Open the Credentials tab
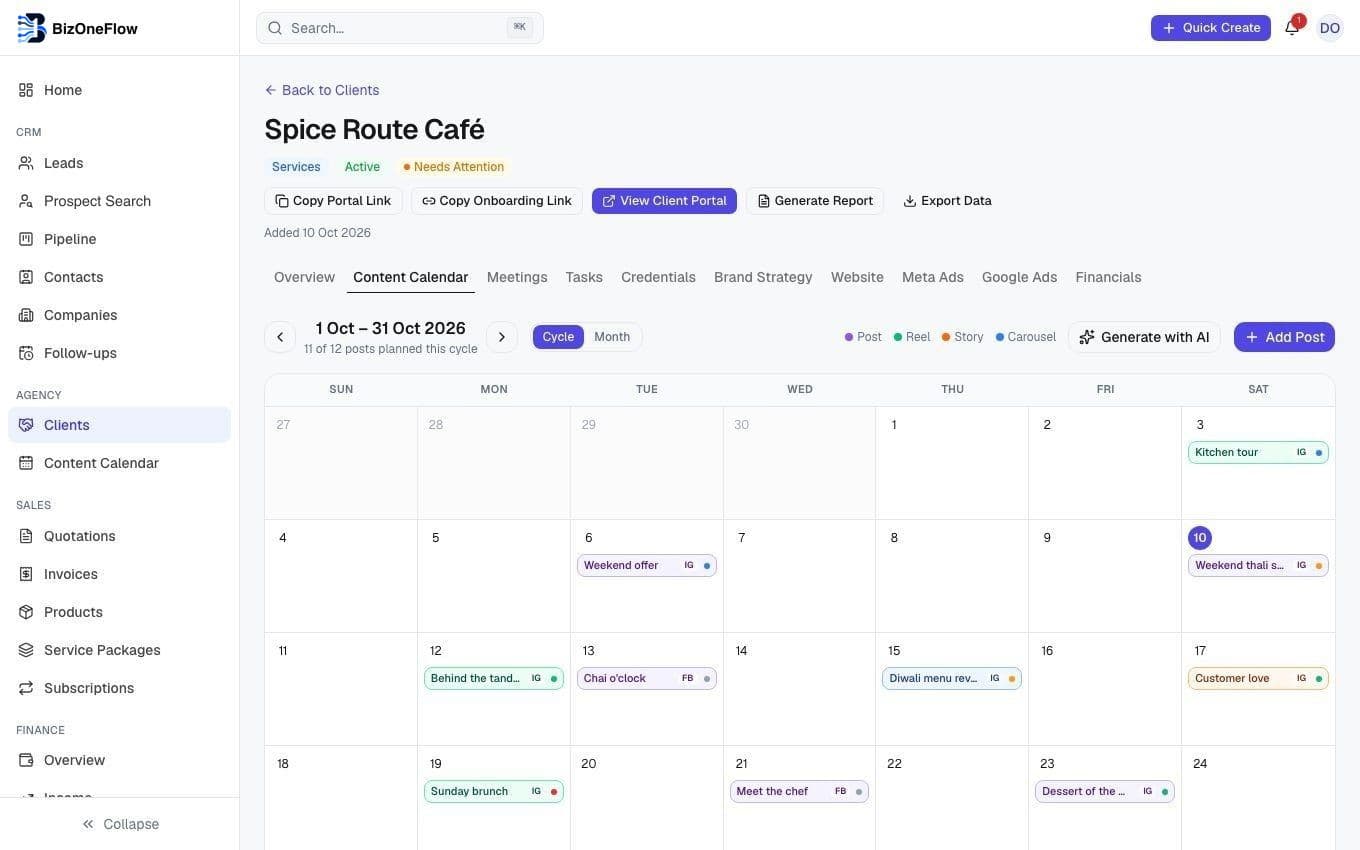The width and height of the screenshot is (1360, 850). 658,277
